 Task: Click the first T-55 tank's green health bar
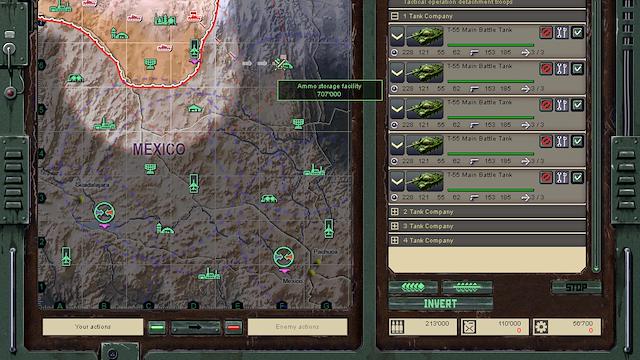[x=491, y=45]
